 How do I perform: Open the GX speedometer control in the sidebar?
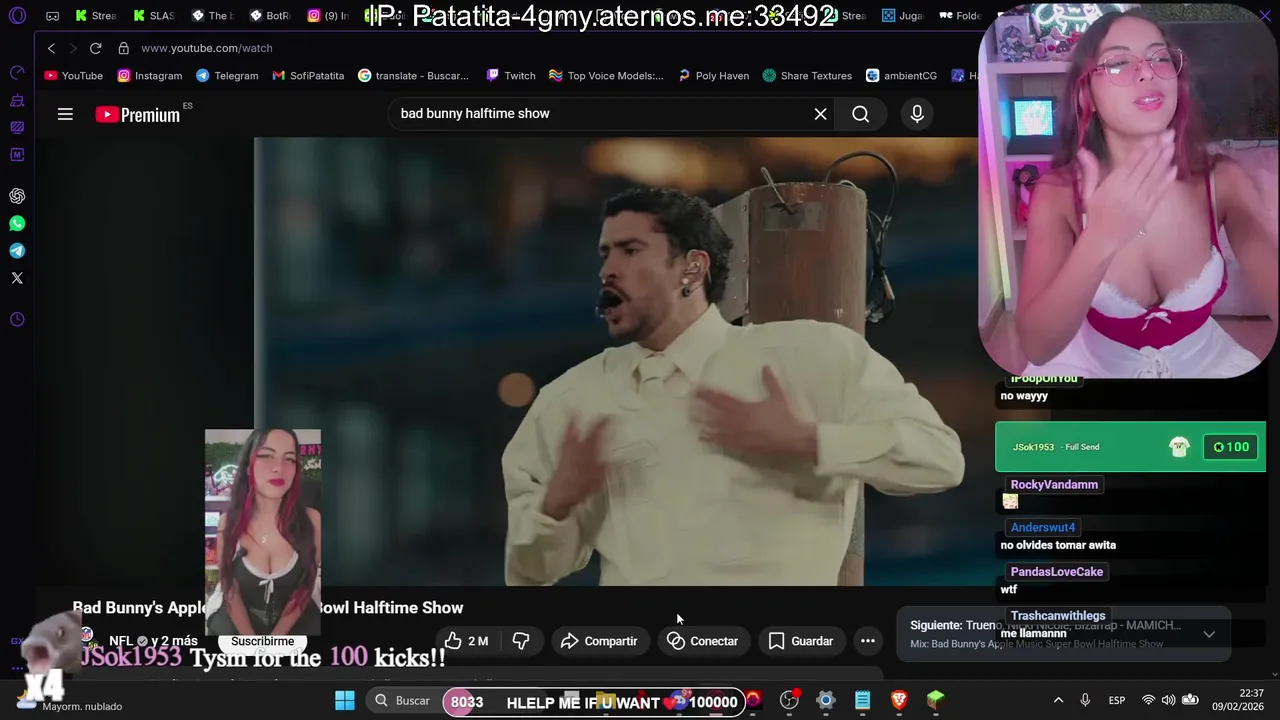(x=17, y=72)
